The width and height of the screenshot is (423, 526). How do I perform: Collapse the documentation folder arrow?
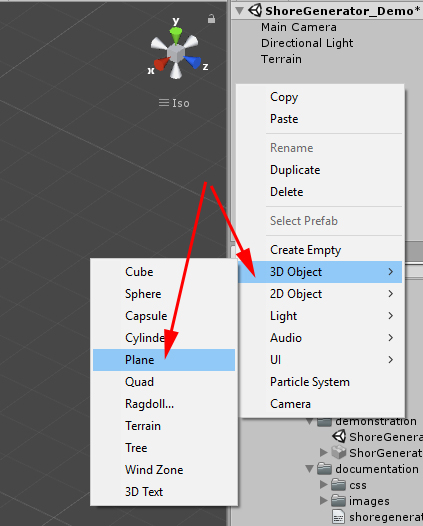310,469
